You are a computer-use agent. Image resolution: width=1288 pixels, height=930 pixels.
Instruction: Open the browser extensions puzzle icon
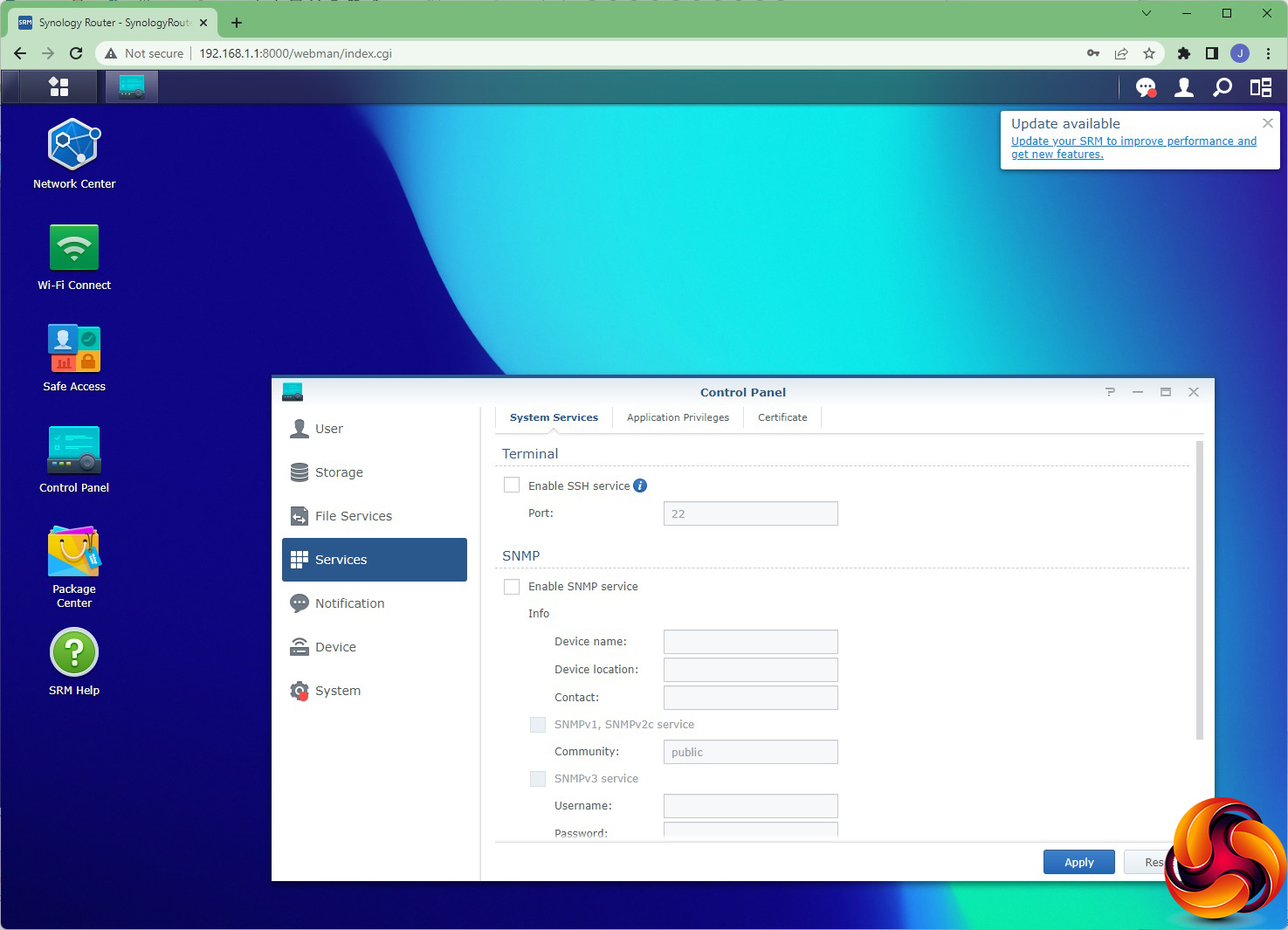coord(1184,53)
